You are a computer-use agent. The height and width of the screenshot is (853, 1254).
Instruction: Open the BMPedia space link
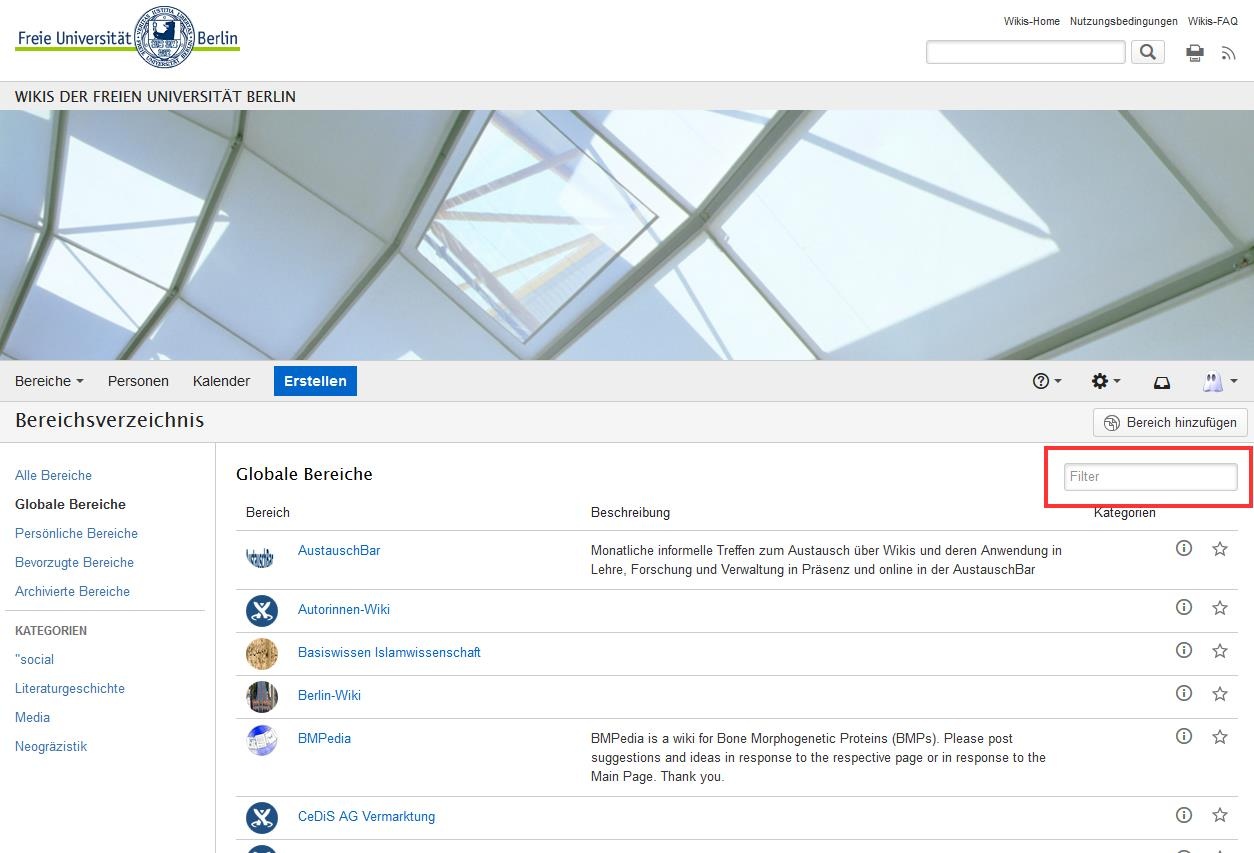(324, 738)
